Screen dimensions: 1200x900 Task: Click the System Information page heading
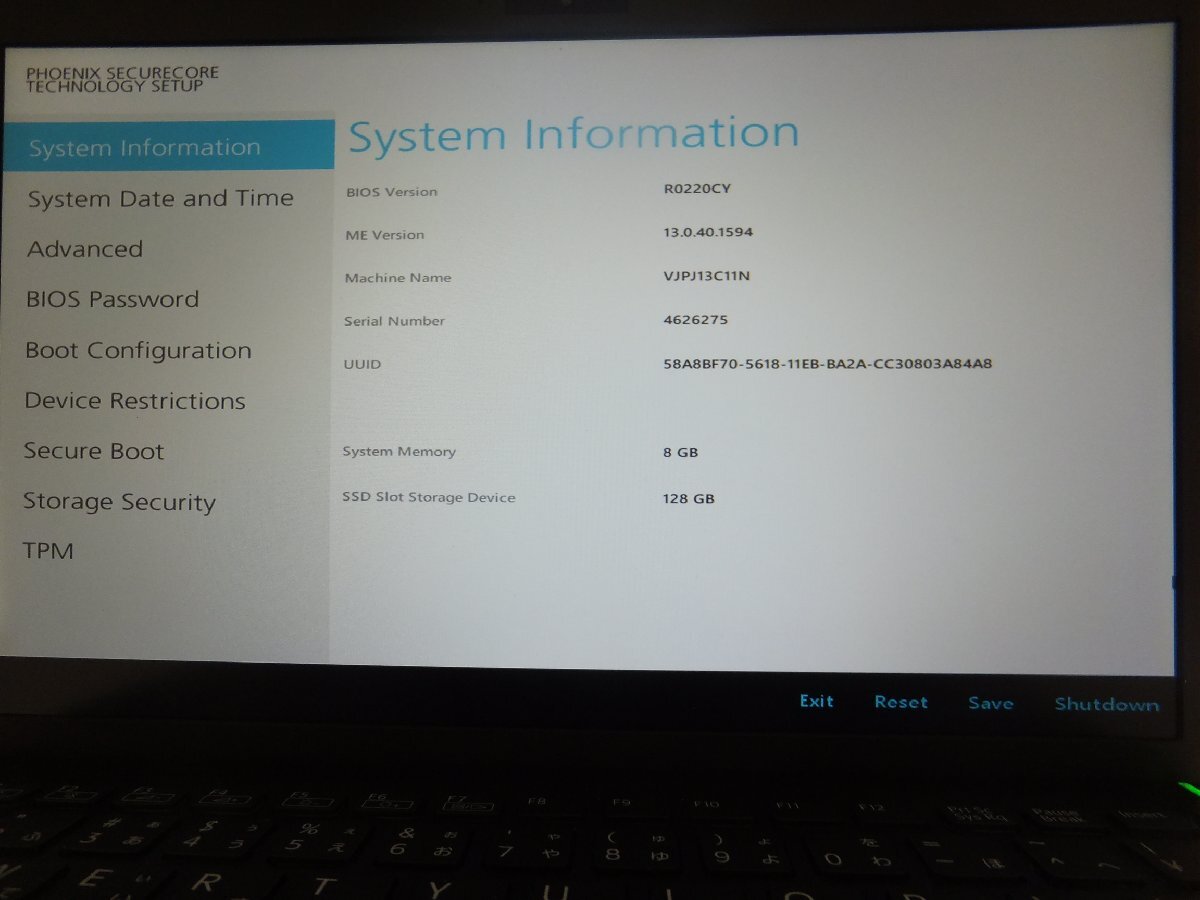[x=574, y=135]
